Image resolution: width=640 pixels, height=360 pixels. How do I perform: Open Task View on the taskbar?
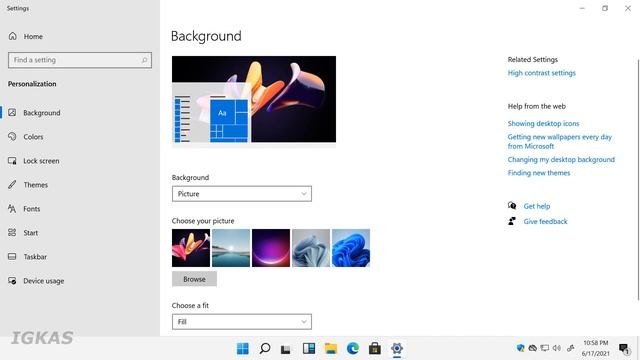coord(286,349)
